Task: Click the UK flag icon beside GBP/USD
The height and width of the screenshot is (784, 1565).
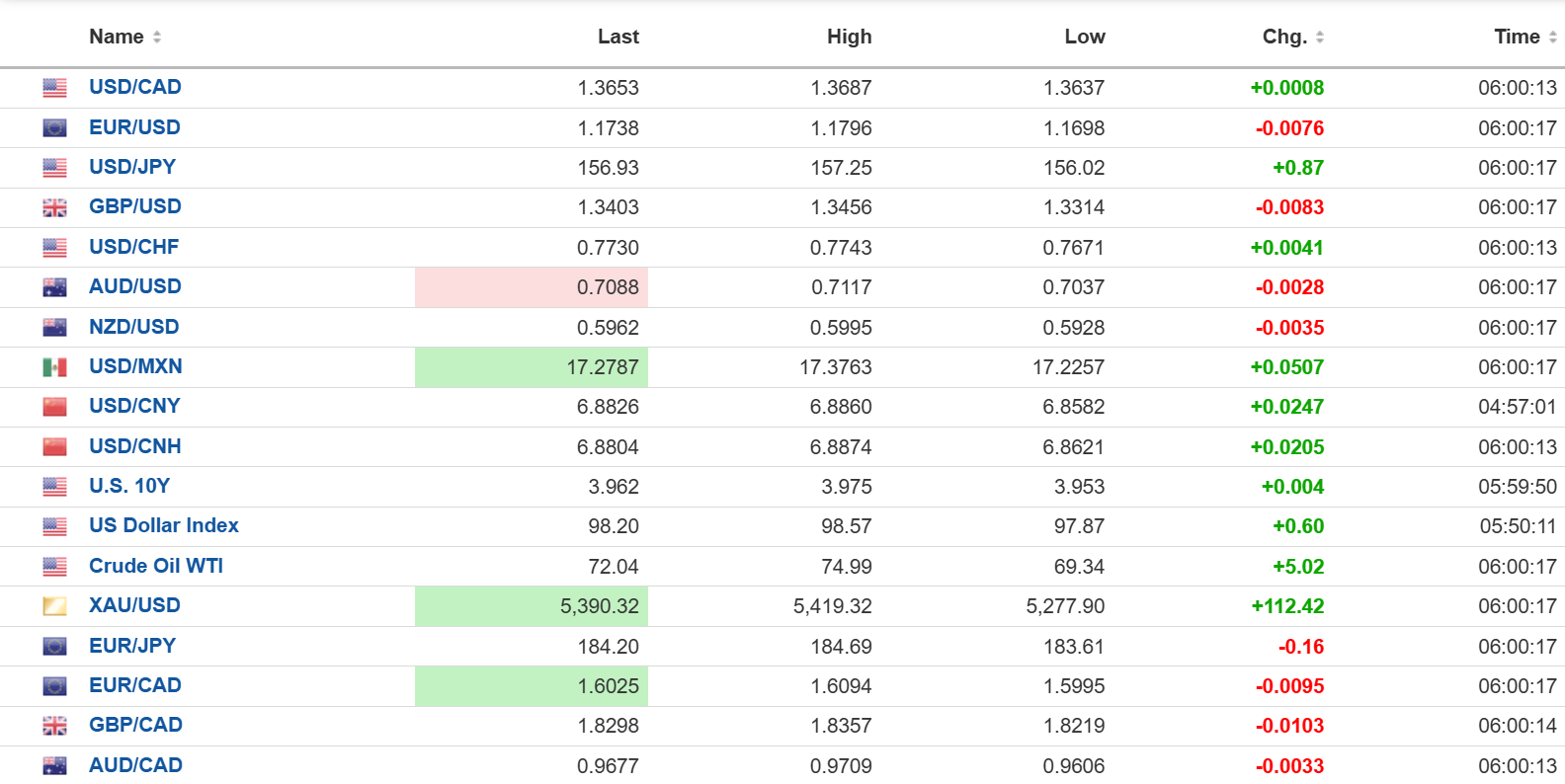Action: (x=54, y=207)
